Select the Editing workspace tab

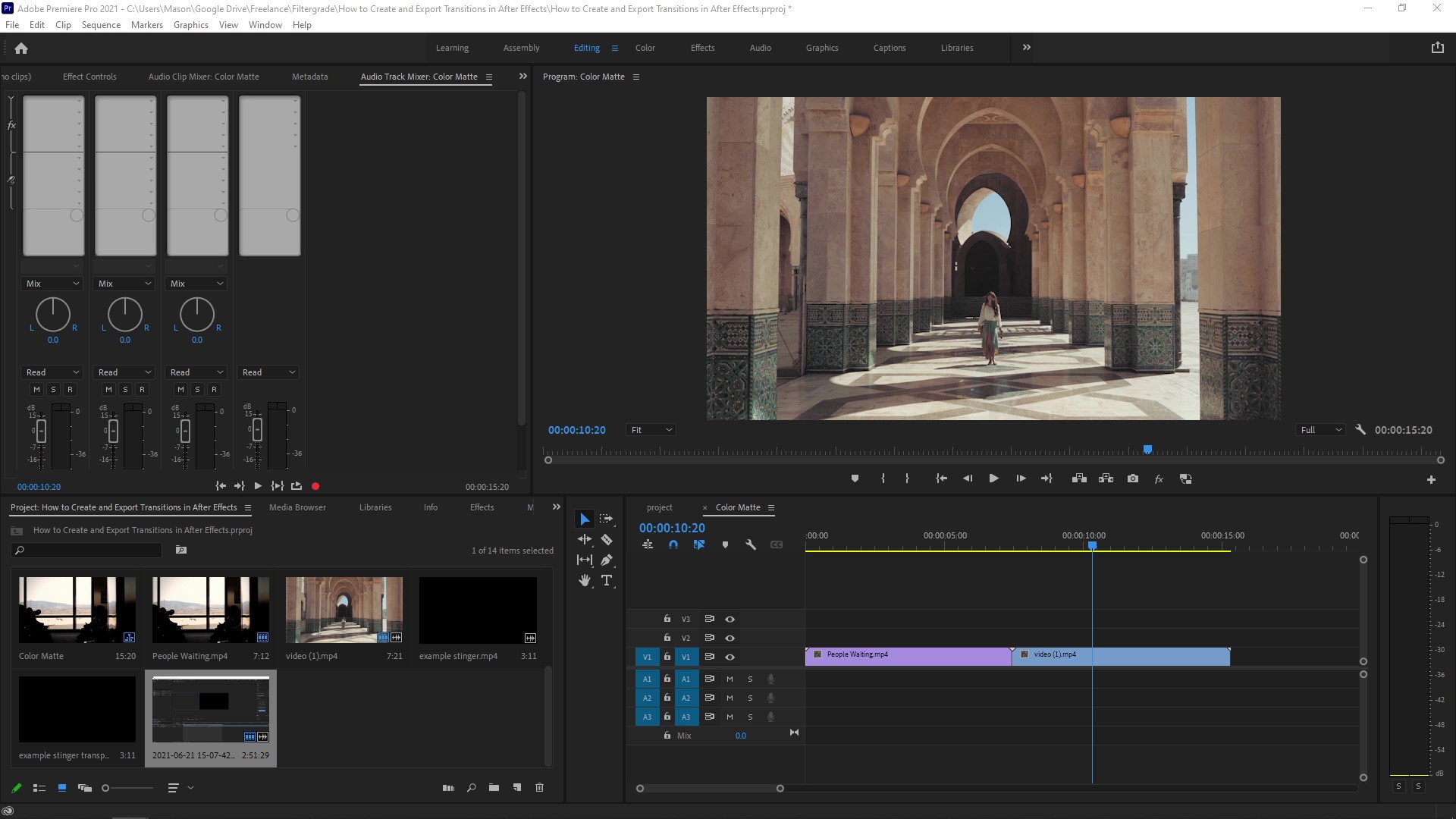[587, 47]
